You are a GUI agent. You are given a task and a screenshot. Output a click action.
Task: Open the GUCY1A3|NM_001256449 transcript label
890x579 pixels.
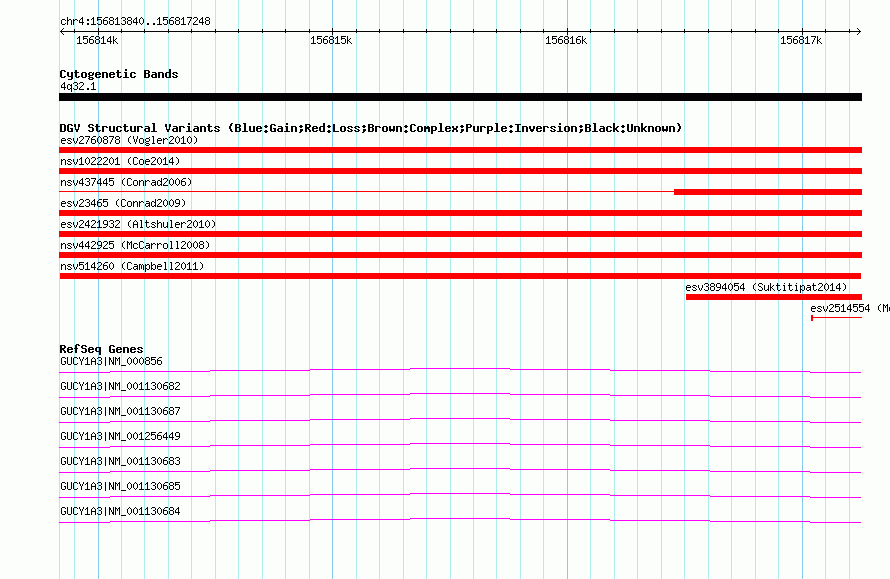tap(120, 437)
